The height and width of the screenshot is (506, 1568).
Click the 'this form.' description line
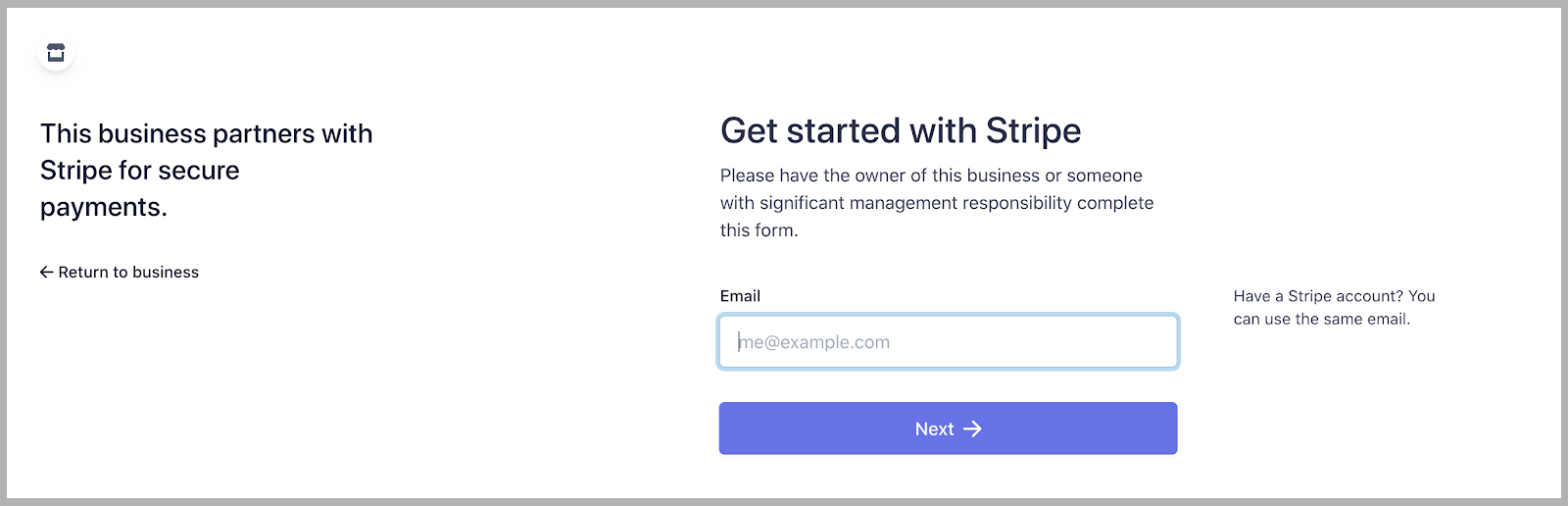pos(759,229)
